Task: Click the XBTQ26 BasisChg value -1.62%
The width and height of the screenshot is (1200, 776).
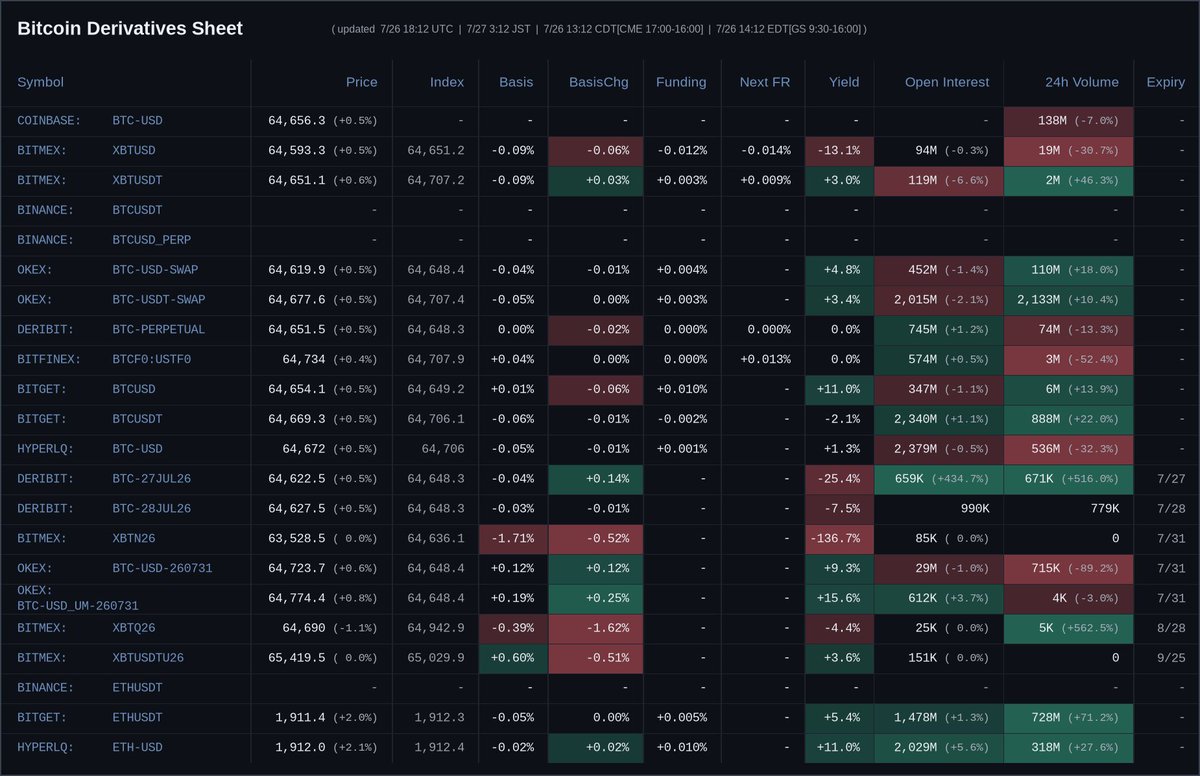Action: coord(608,628)
